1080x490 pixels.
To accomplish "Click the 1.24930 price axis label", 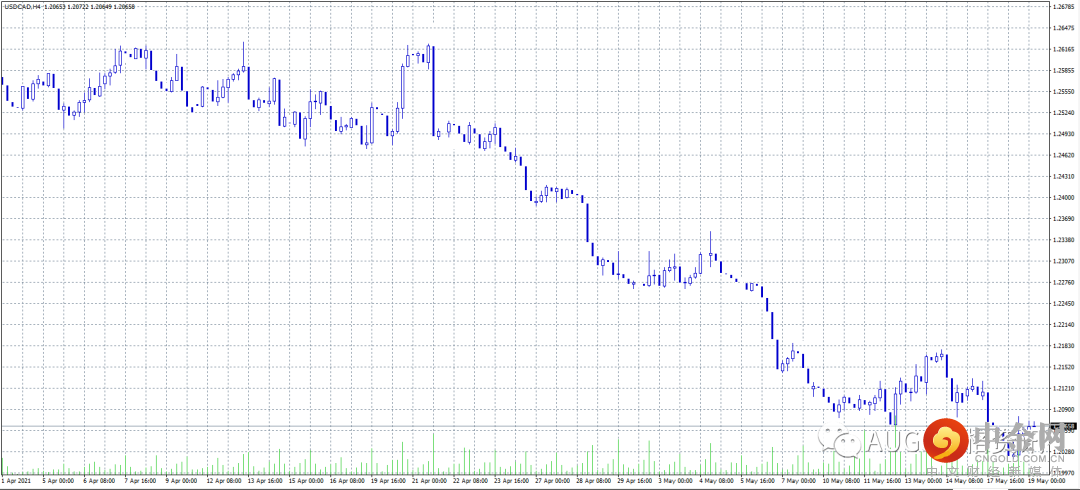I will [x=1064, y=134].
